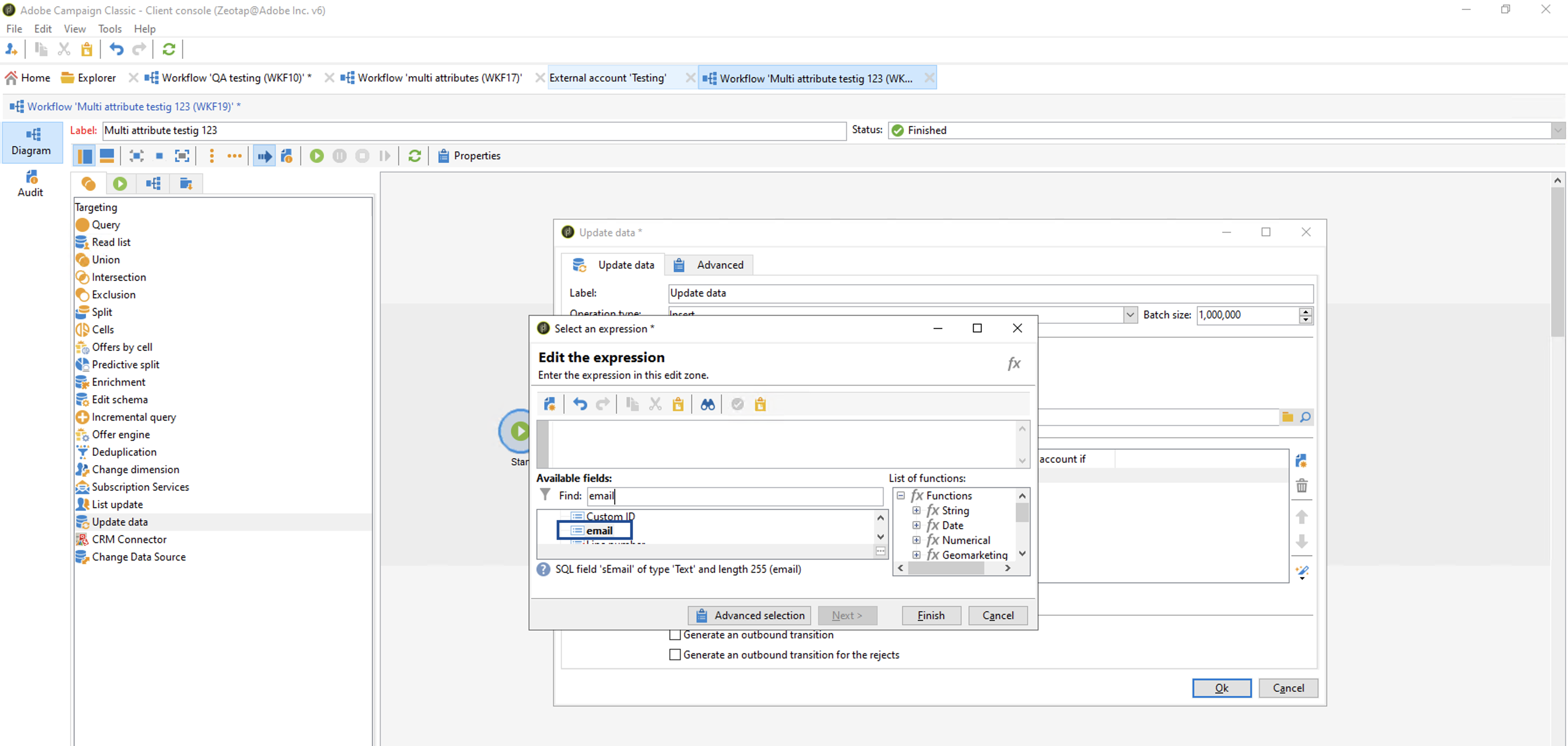Click the Find input field containing email
1568x746 pixels.
[735, 496]
